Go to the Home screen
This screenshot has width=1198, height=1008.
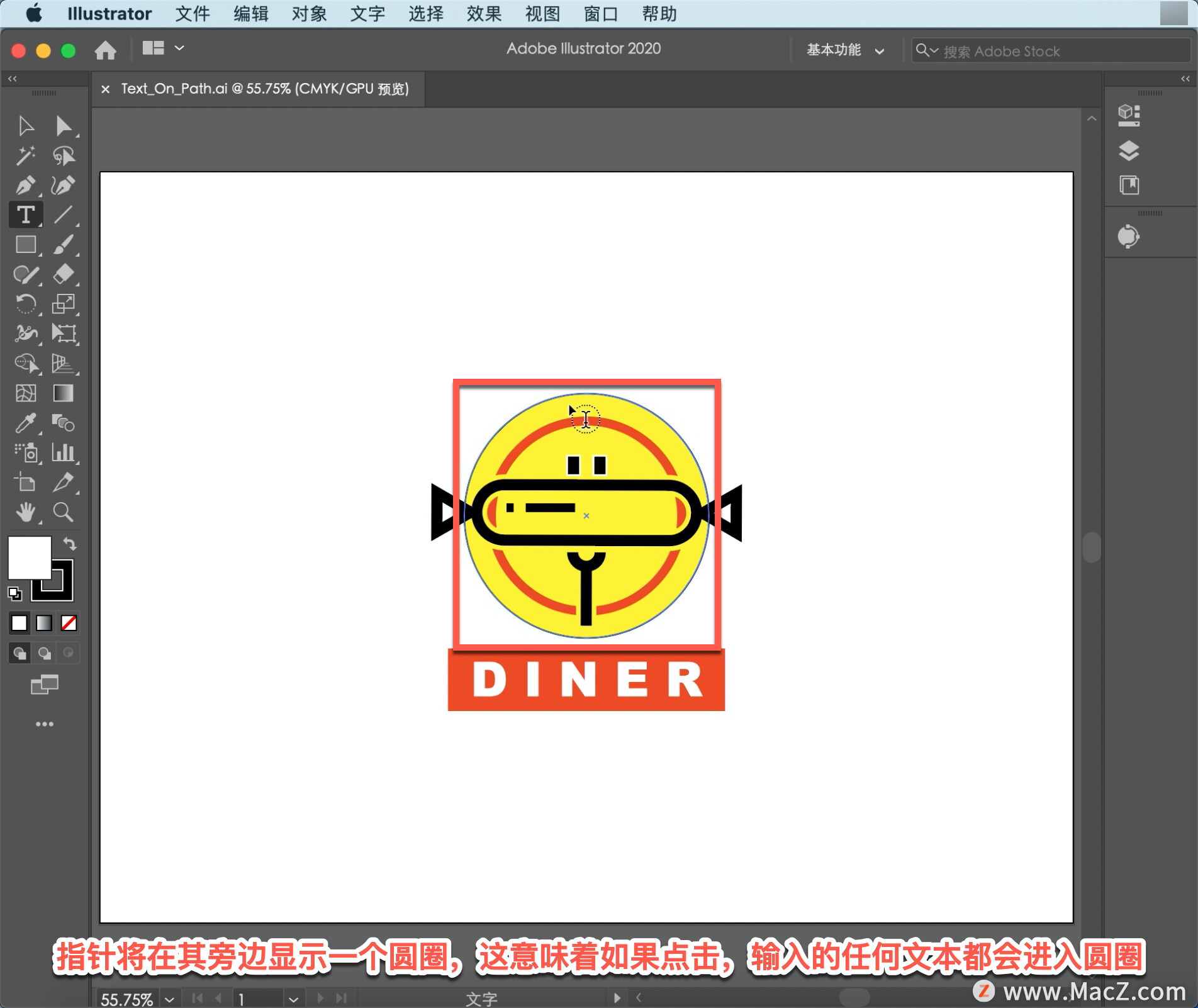click(106, 50)
